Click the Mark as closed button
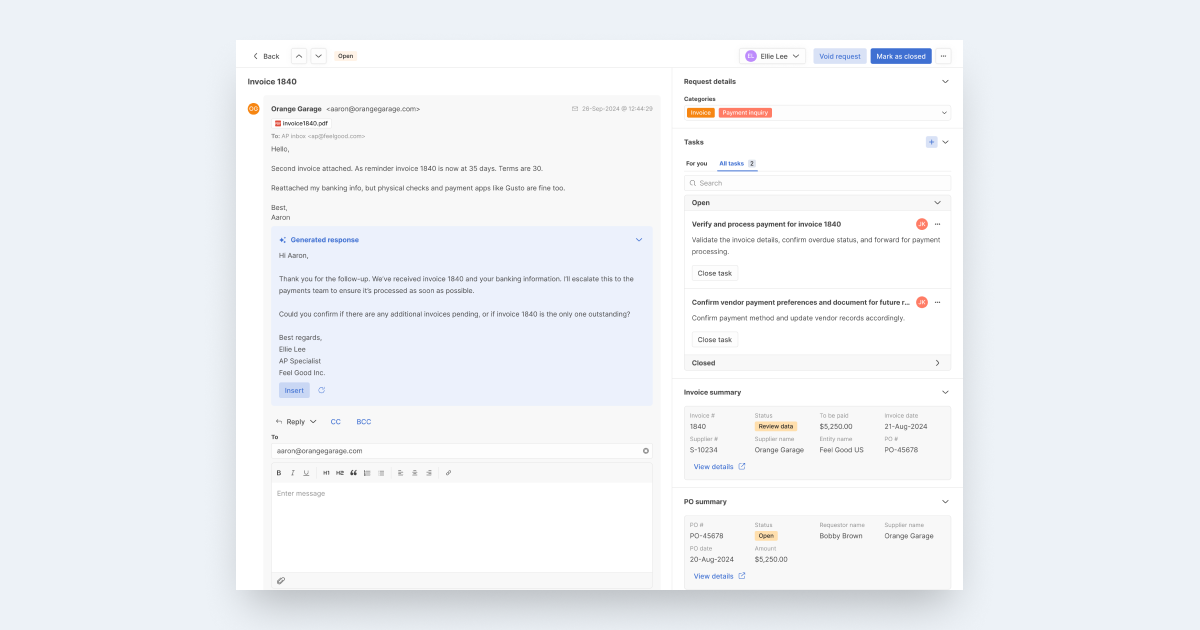 pos(901,56)
